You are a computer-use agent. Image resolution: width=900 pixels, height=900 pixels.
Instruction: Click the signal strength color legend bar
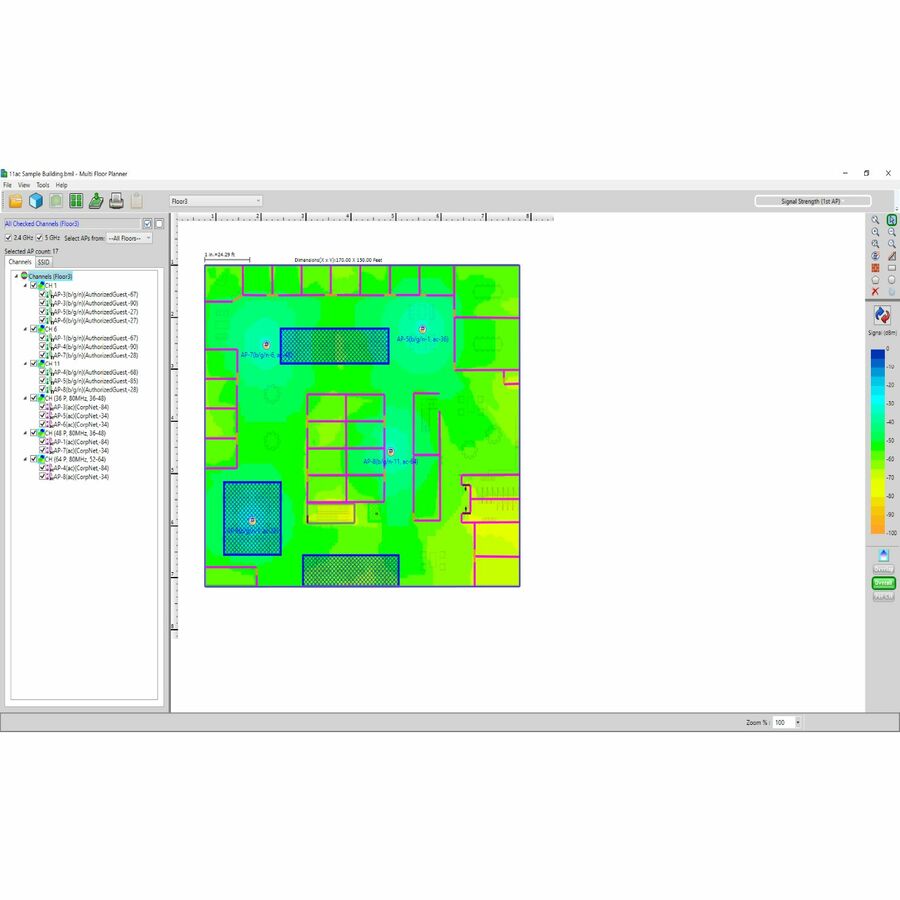click(877, 441)
